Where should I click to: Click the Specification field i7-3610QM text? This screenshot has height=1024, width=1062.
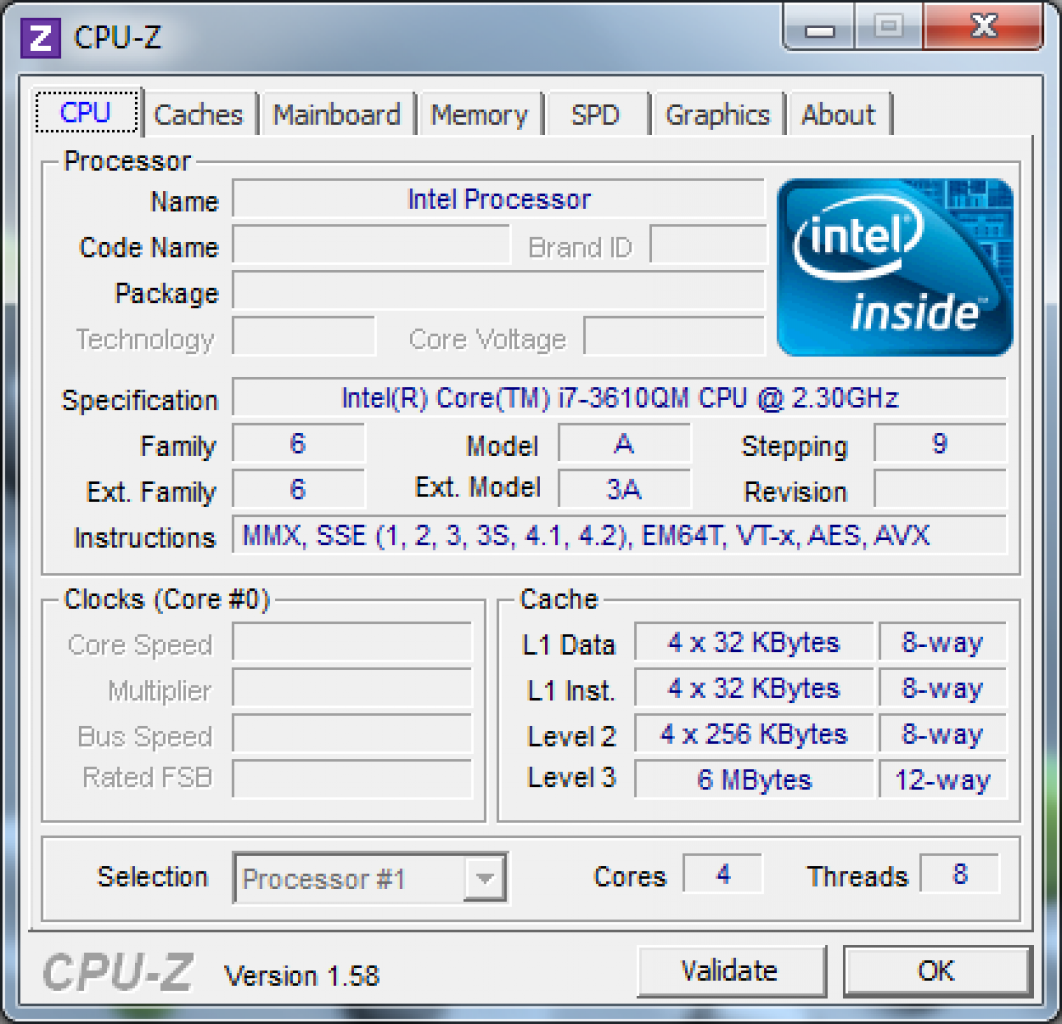(x=619, y=398)
